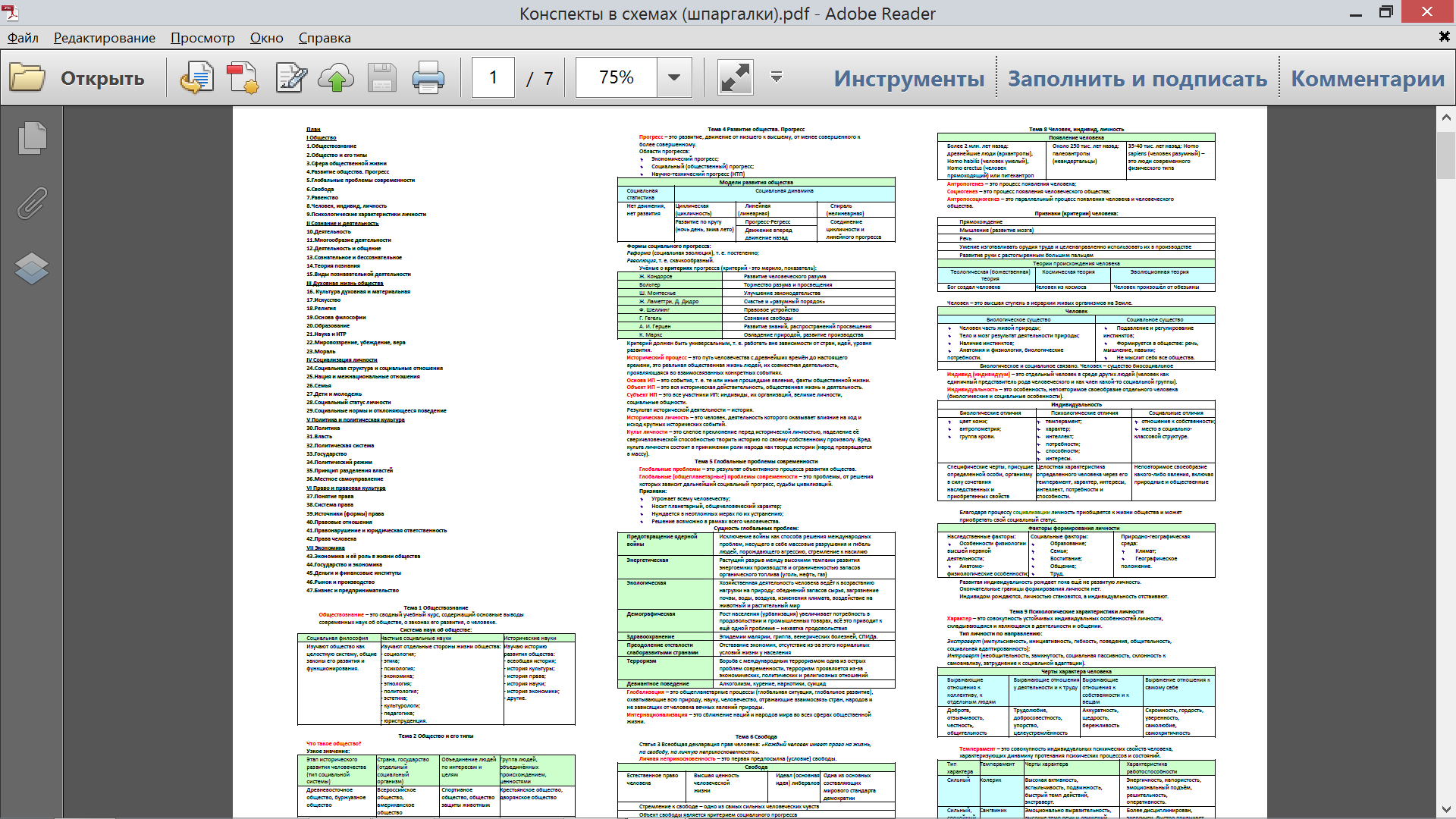The width and height of the screenshot is (1456, 819).
Task: Click the 'Тема 9 Психологические характеристики личности' heading
Action: [x=1076, y=612]
